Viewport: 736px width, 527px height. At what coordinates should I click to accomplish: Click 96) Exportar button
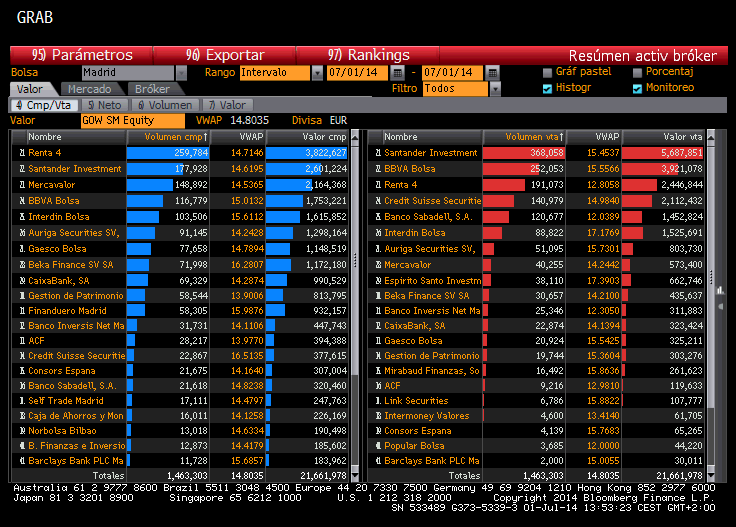(225, 55)
